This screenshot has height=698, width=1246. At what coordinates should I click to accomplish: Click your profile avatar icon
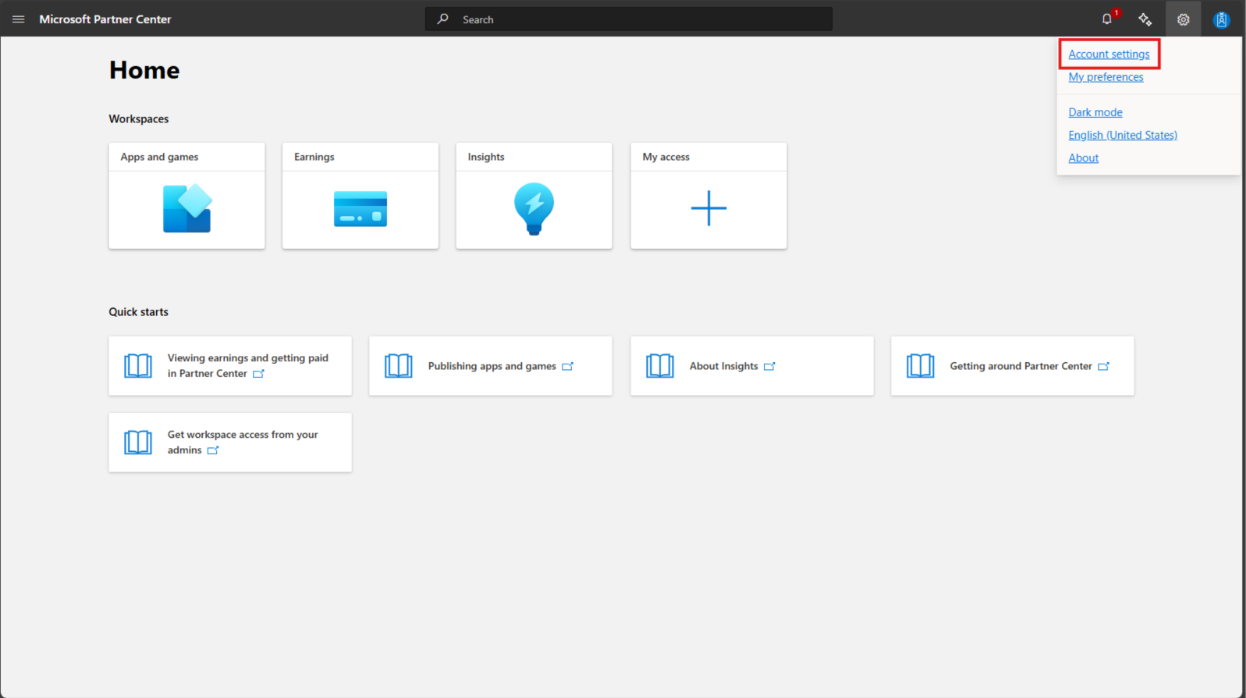(1221, 18)
